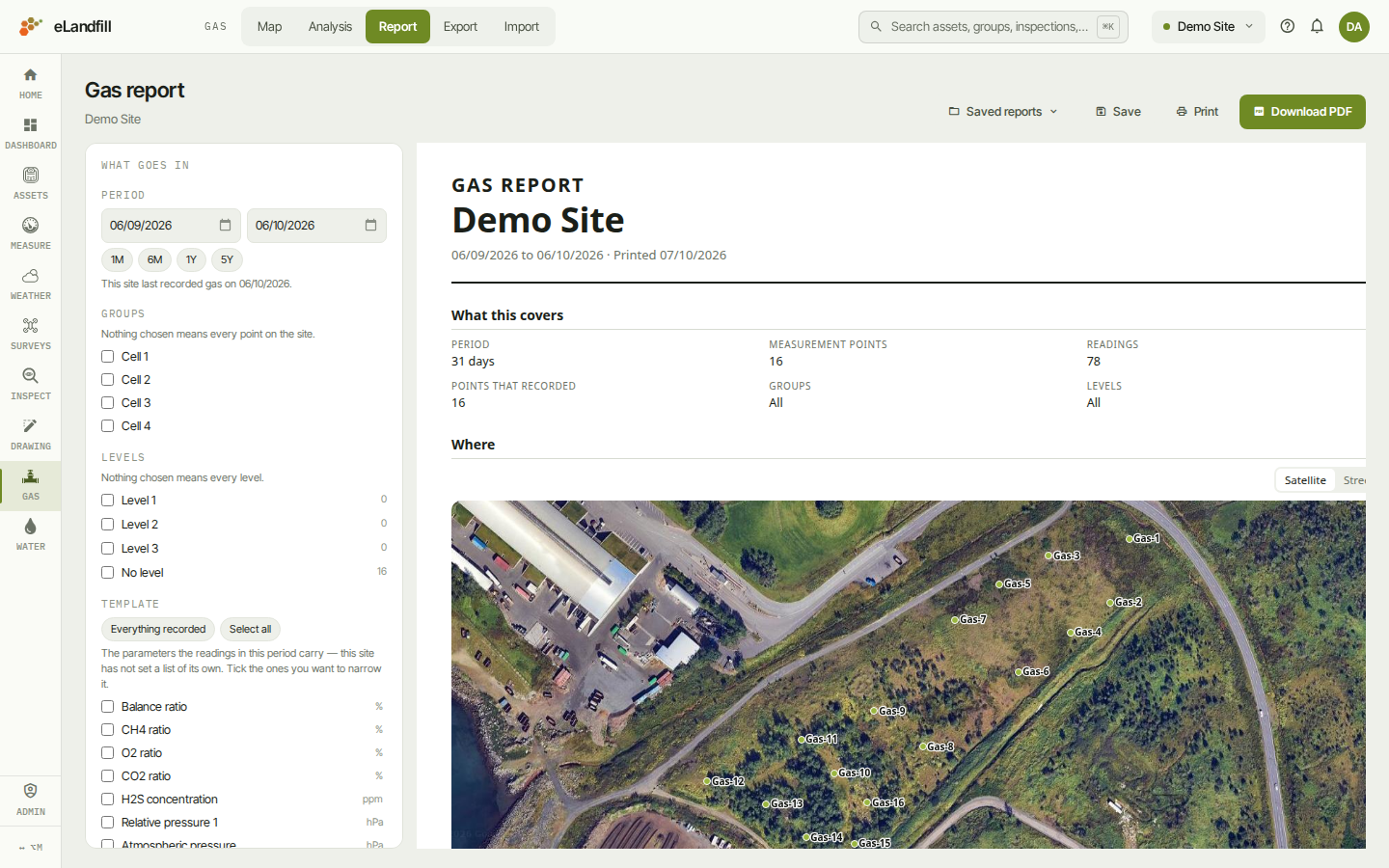Click the Download PDF button

(1302, 112)
